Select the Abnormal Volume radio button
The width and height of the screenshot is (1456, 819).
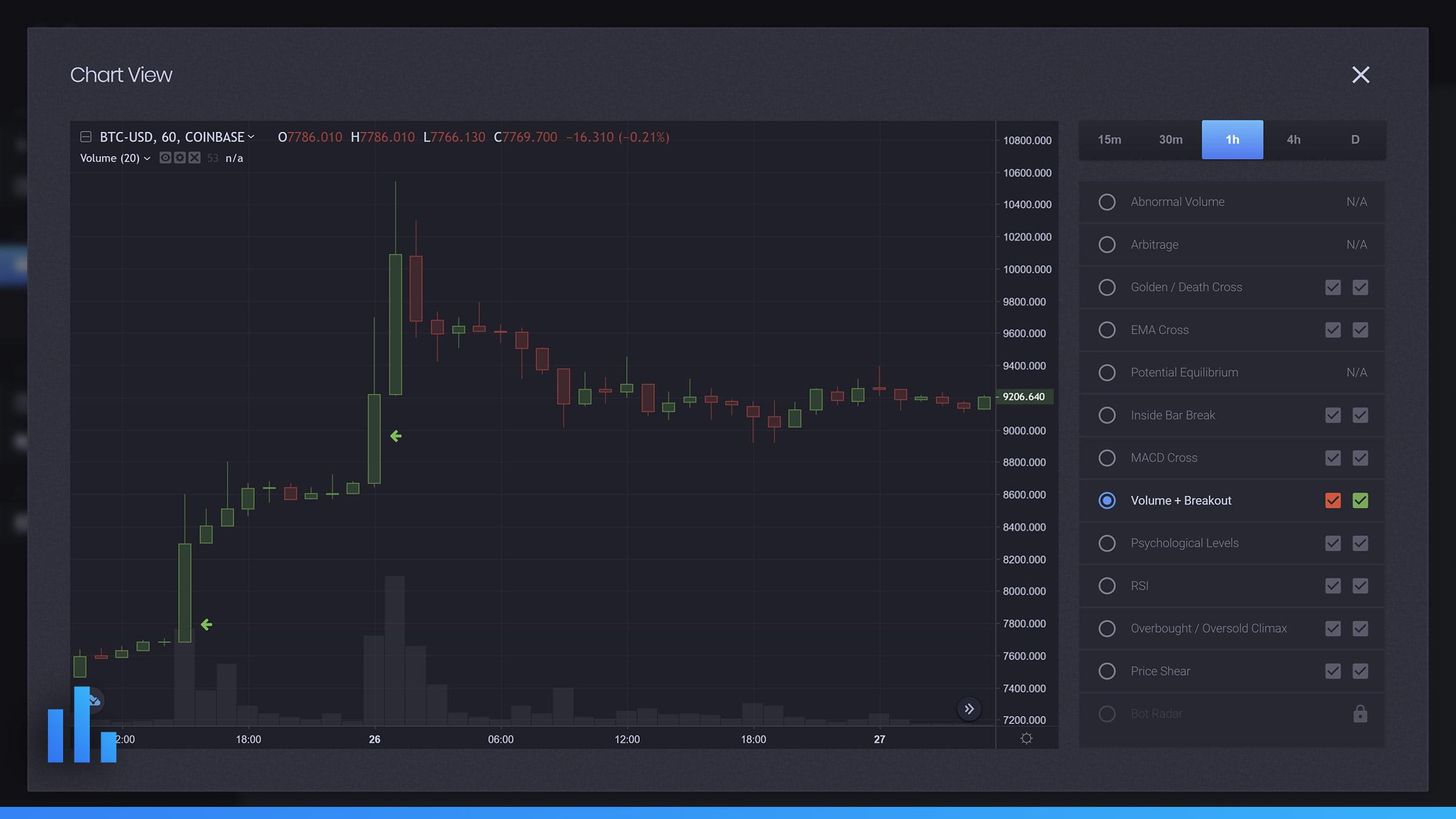coord(1107,202)
